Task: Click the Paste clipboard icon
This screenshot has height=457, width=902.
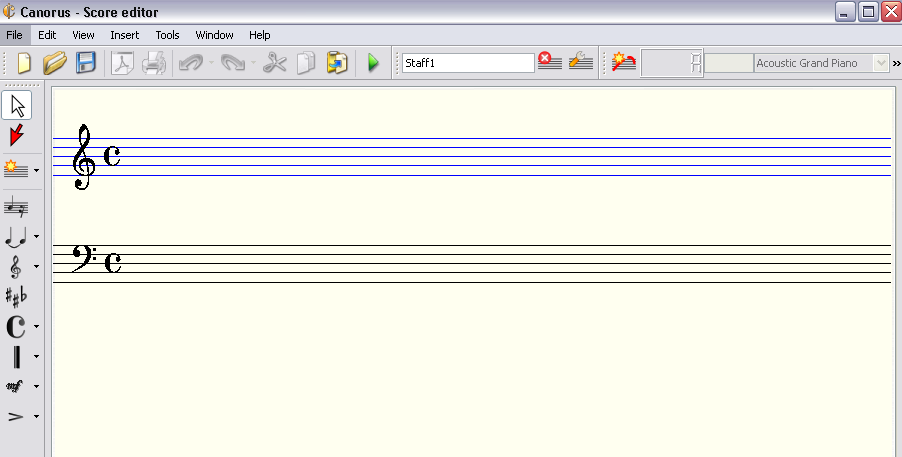Action: point(337,63)
